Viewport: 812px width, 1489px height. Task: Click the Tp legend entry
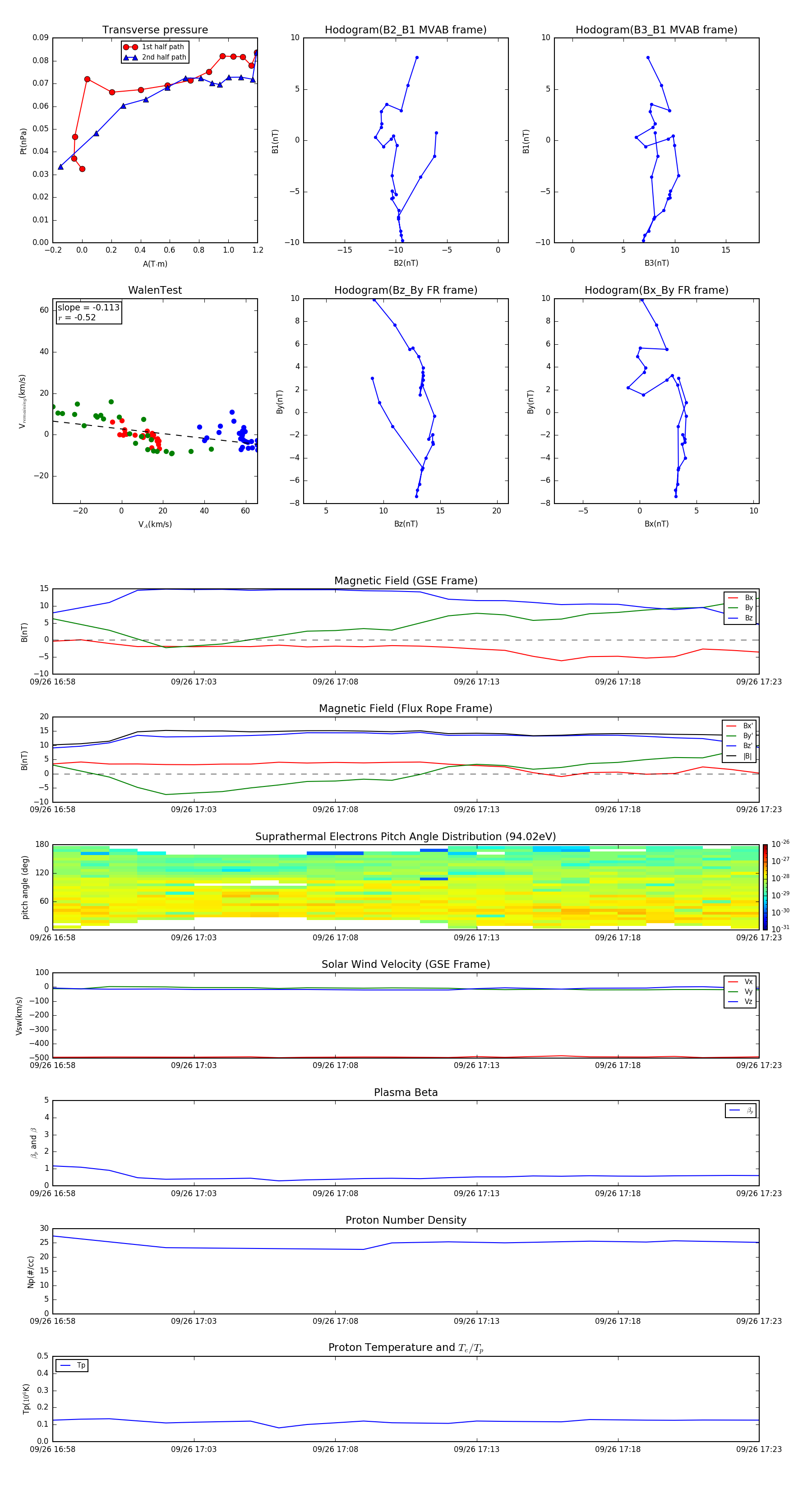(72, 1365)
